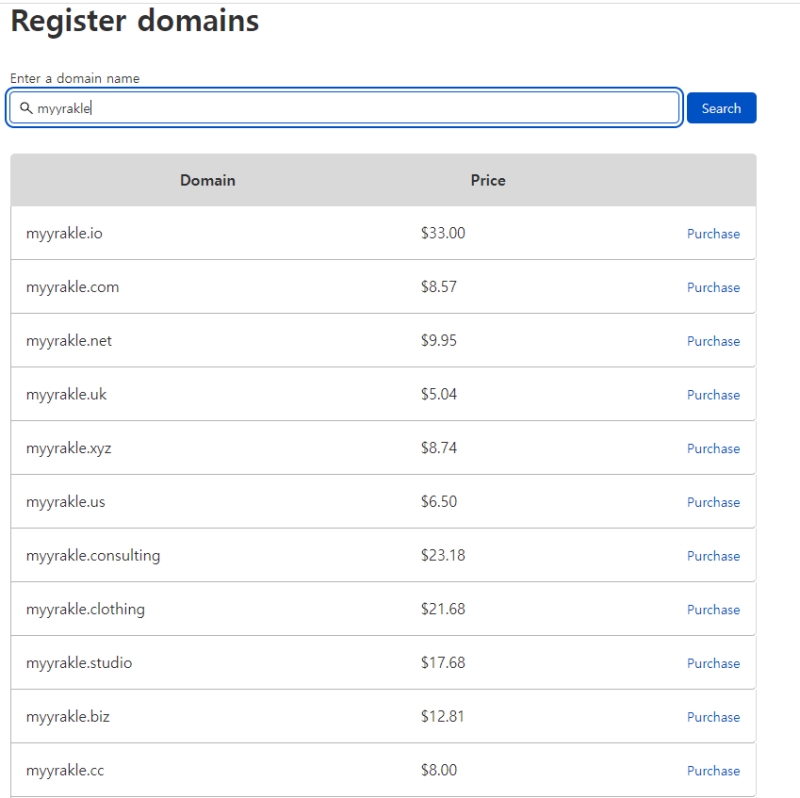
Task: Click the search magnifier icon in input
Action: click(26, 108)
